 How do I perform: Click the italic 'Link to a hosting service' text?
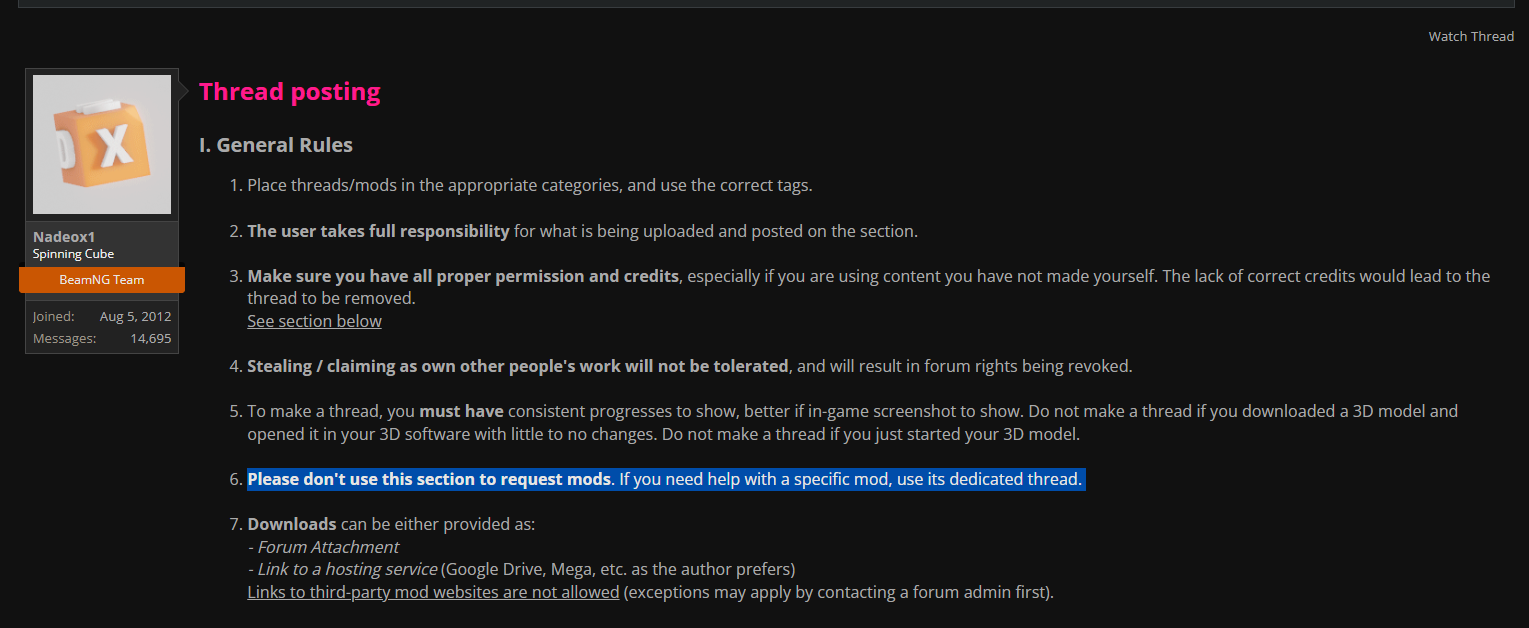tap(343, 569)
